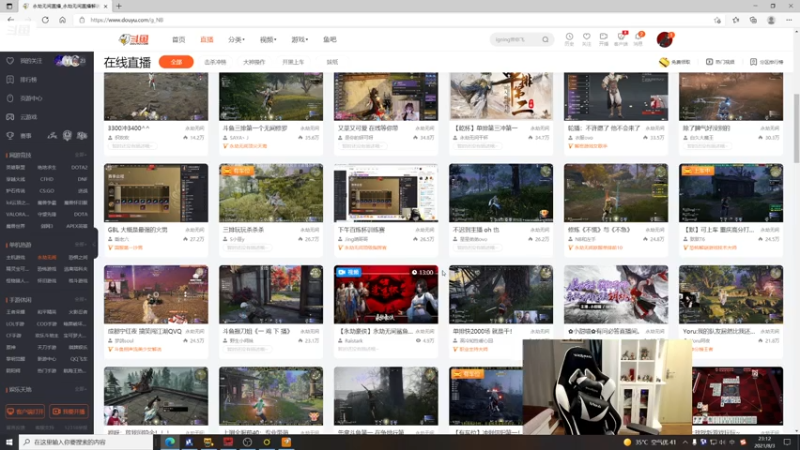Select the 大神操作 filter pill

254,62
